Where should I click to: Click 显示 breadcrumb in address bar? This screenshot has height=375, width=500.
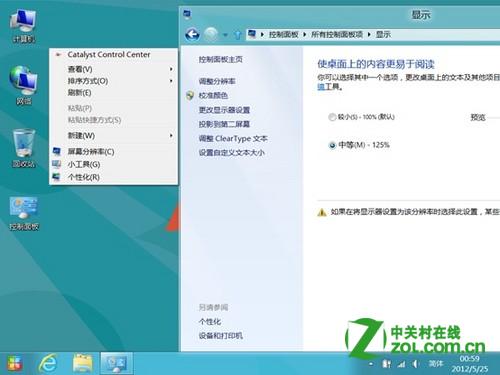pyautogui.click(x=383, y=35)
